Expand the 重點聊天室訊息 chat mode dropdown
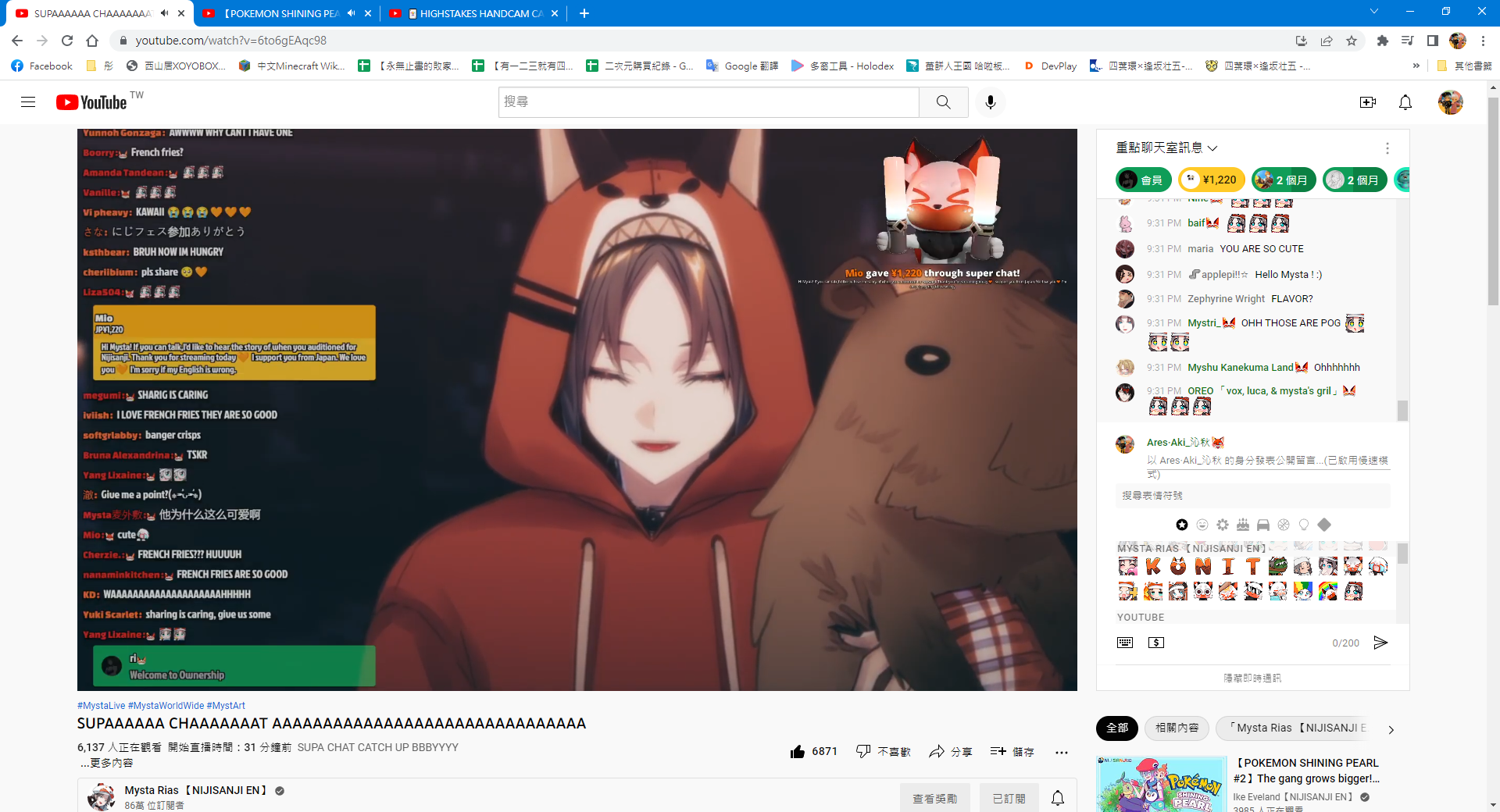 pos(1167,148)
